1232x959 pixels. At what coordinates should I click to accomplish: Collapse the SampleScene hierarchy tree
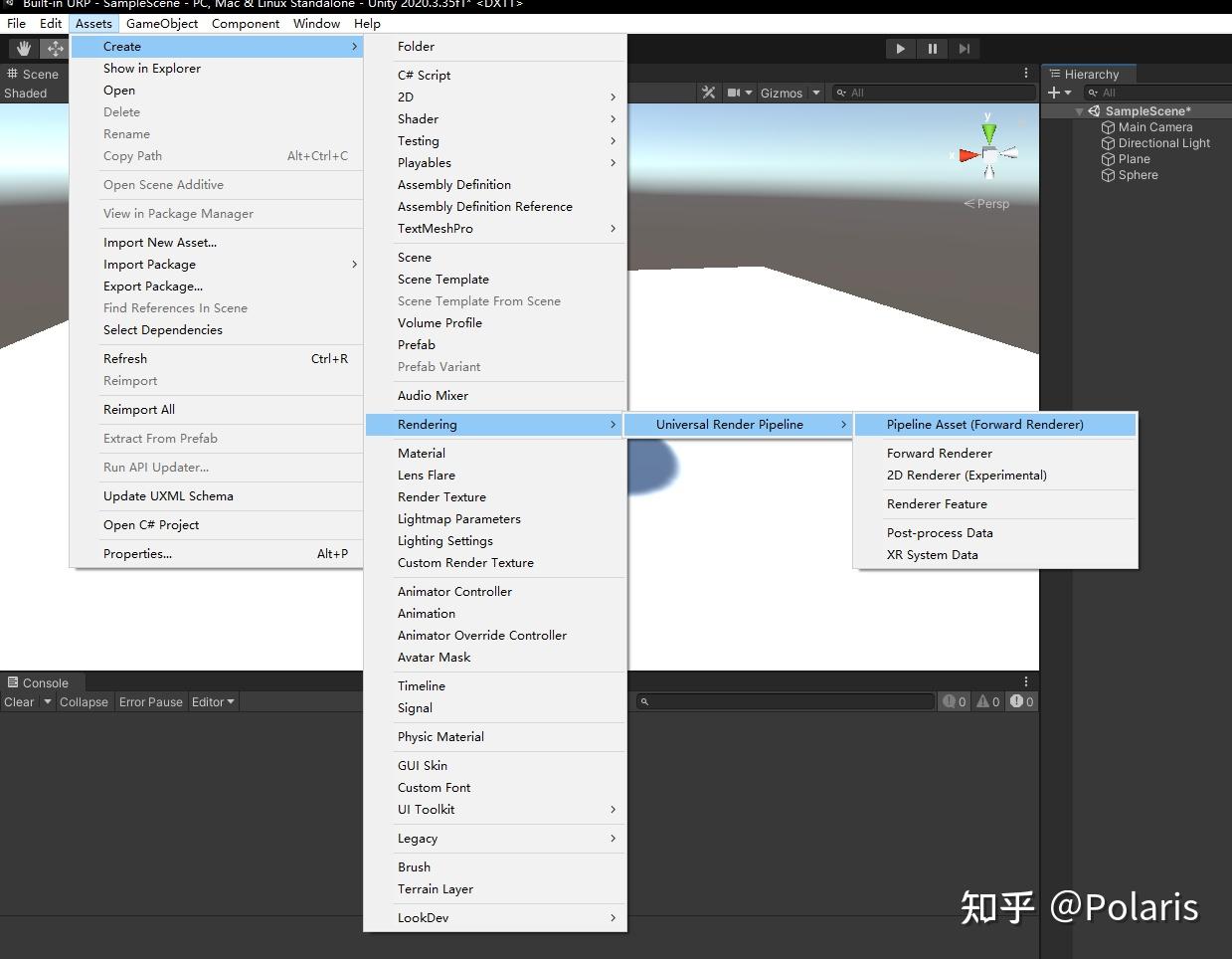click(1078, 110)
